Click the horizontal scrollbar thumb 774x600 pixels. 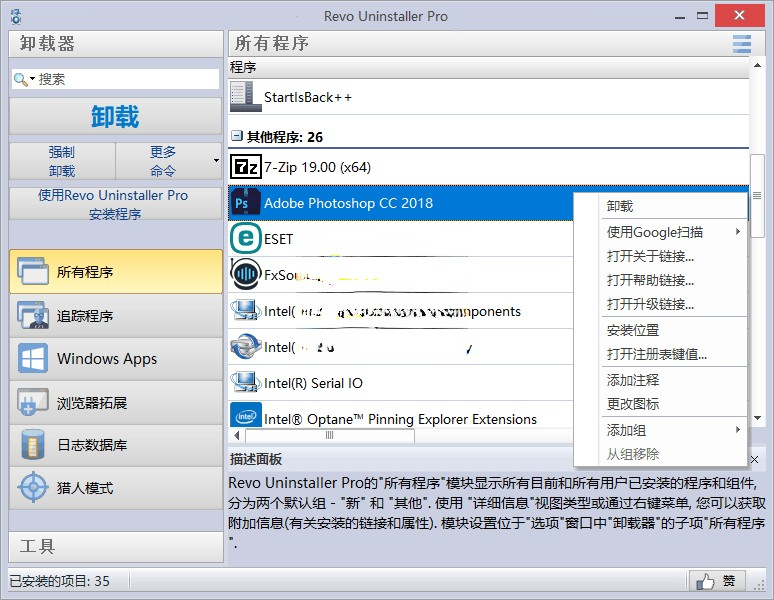(330, 435)
